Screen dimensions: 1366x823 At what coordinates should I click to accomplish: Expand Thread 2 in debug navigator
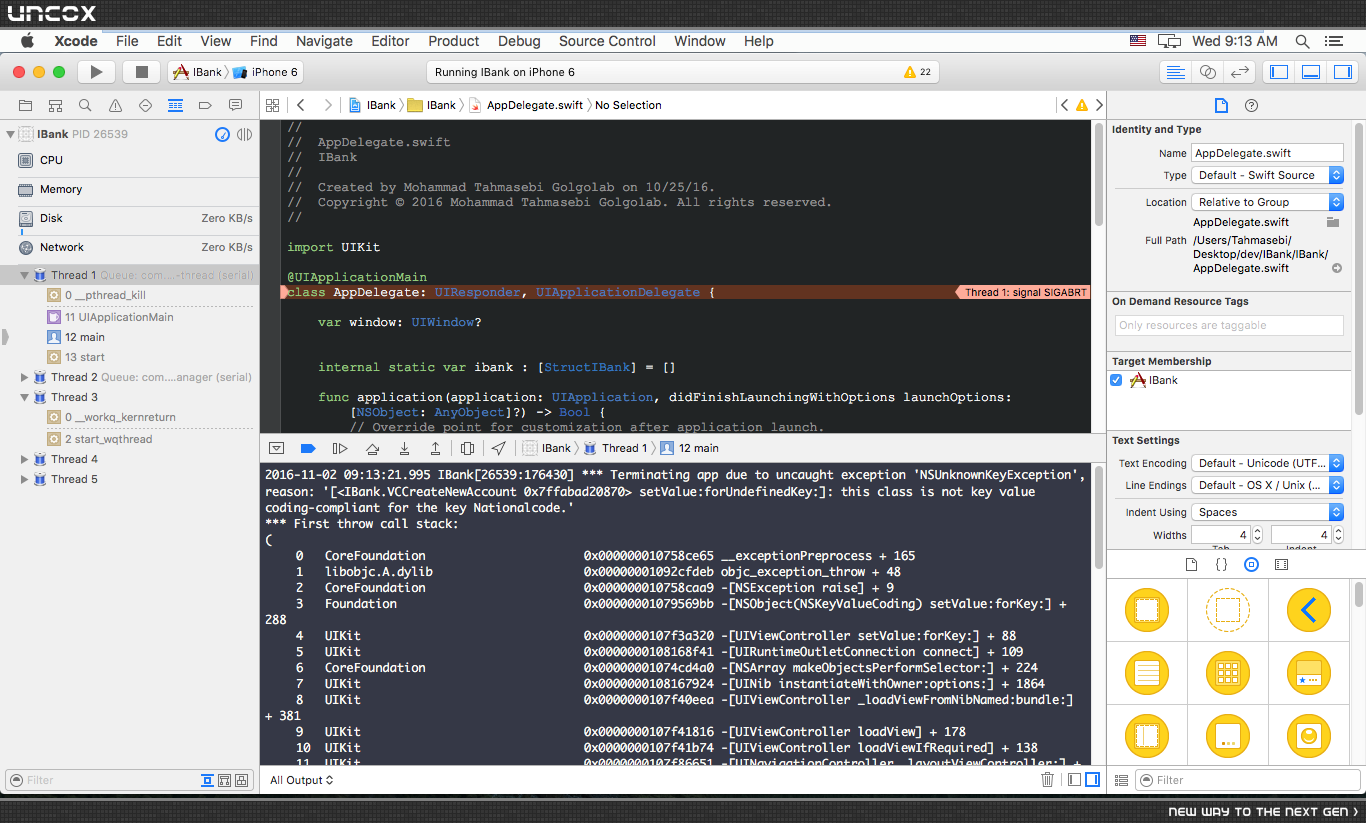click(25, 377)
